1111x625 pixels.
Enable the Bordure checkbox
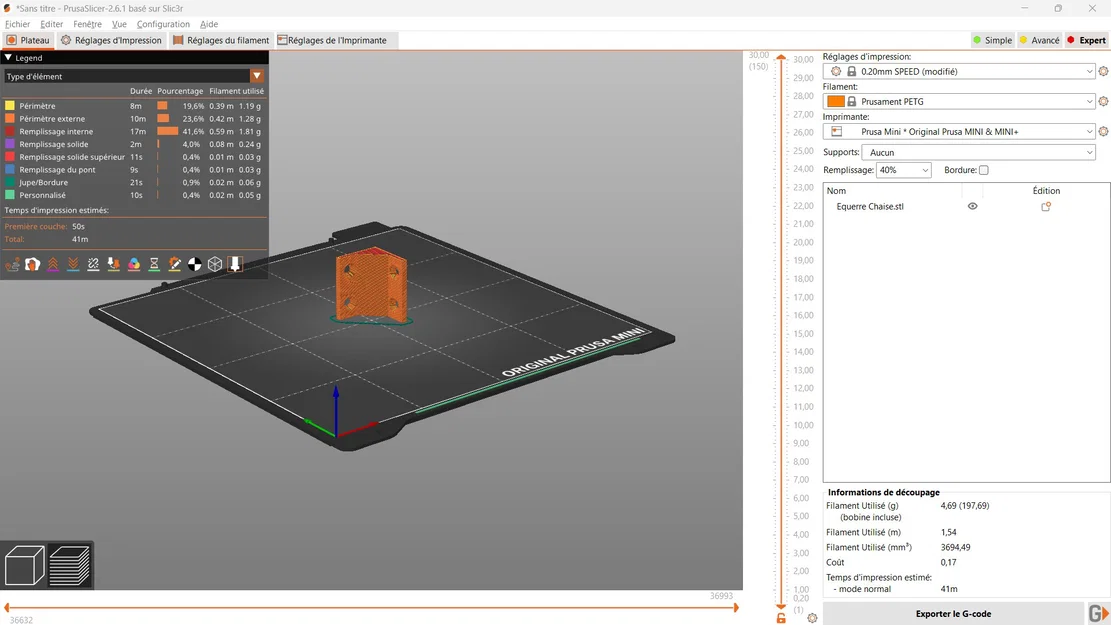coord(983,171)
